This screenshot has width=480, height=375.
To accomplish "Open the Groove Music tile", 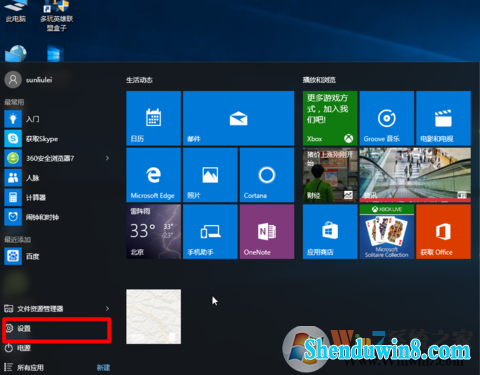I will (x=387, y=118).
